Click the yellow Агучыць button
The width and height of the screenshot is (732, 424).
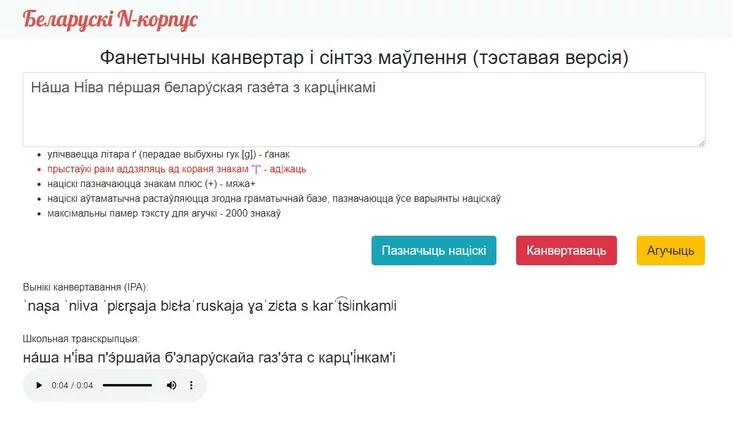(x=670, y=250)
